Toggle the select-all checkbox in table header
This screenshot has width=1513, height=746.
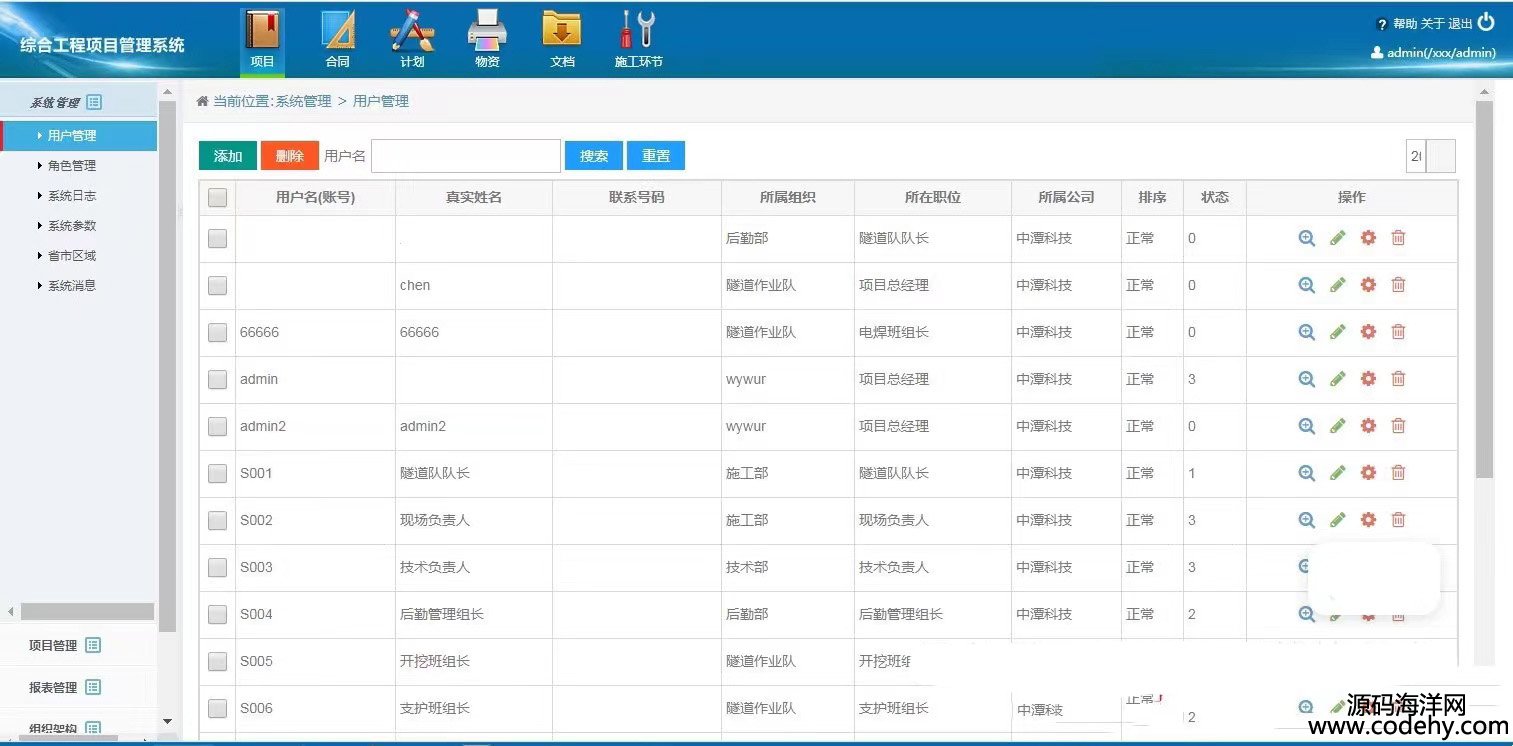tap(217, 198)
